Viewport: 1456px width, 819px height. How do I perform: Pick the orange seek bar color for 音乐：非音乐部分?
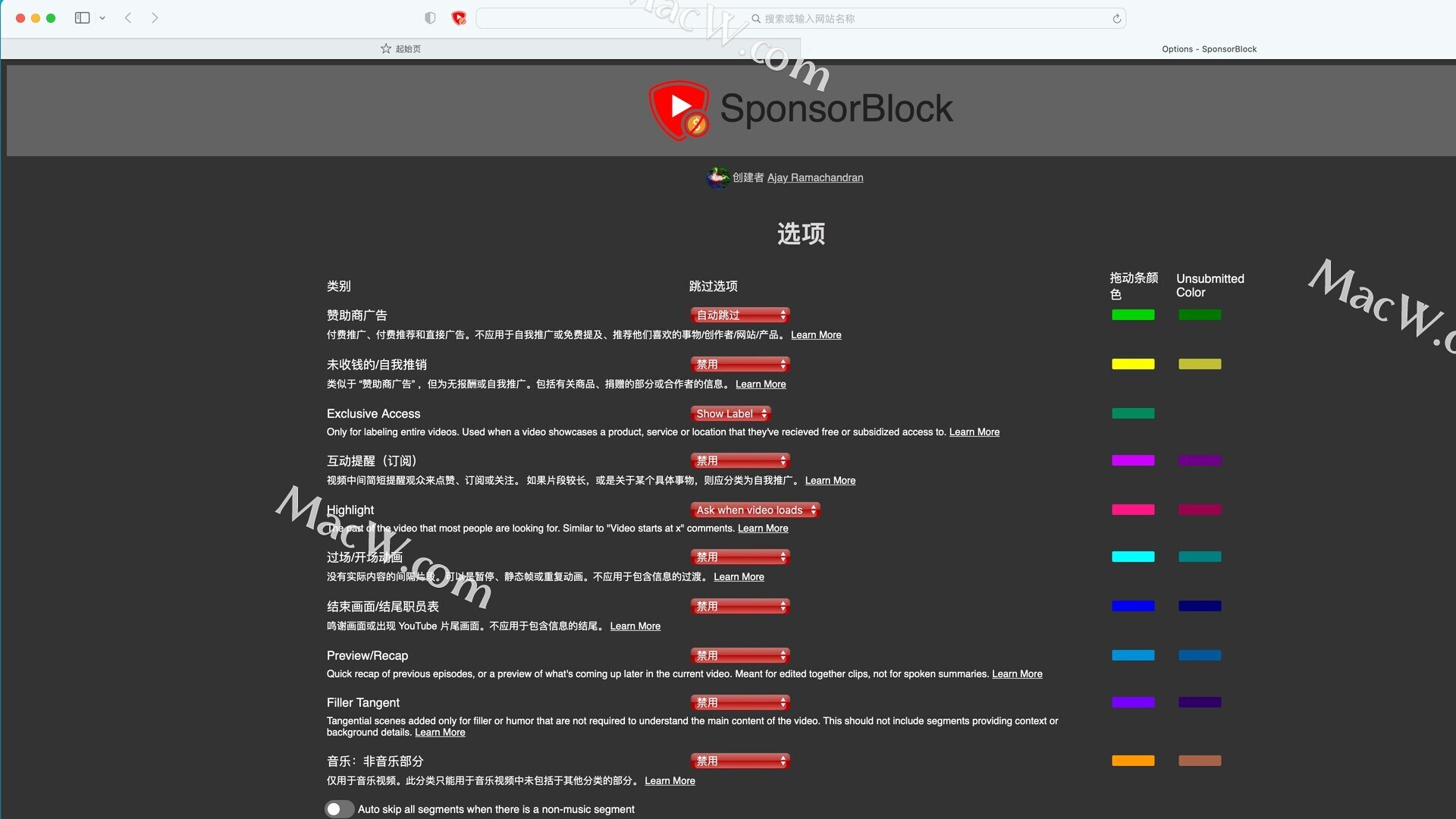click(x=1133, y=761)
